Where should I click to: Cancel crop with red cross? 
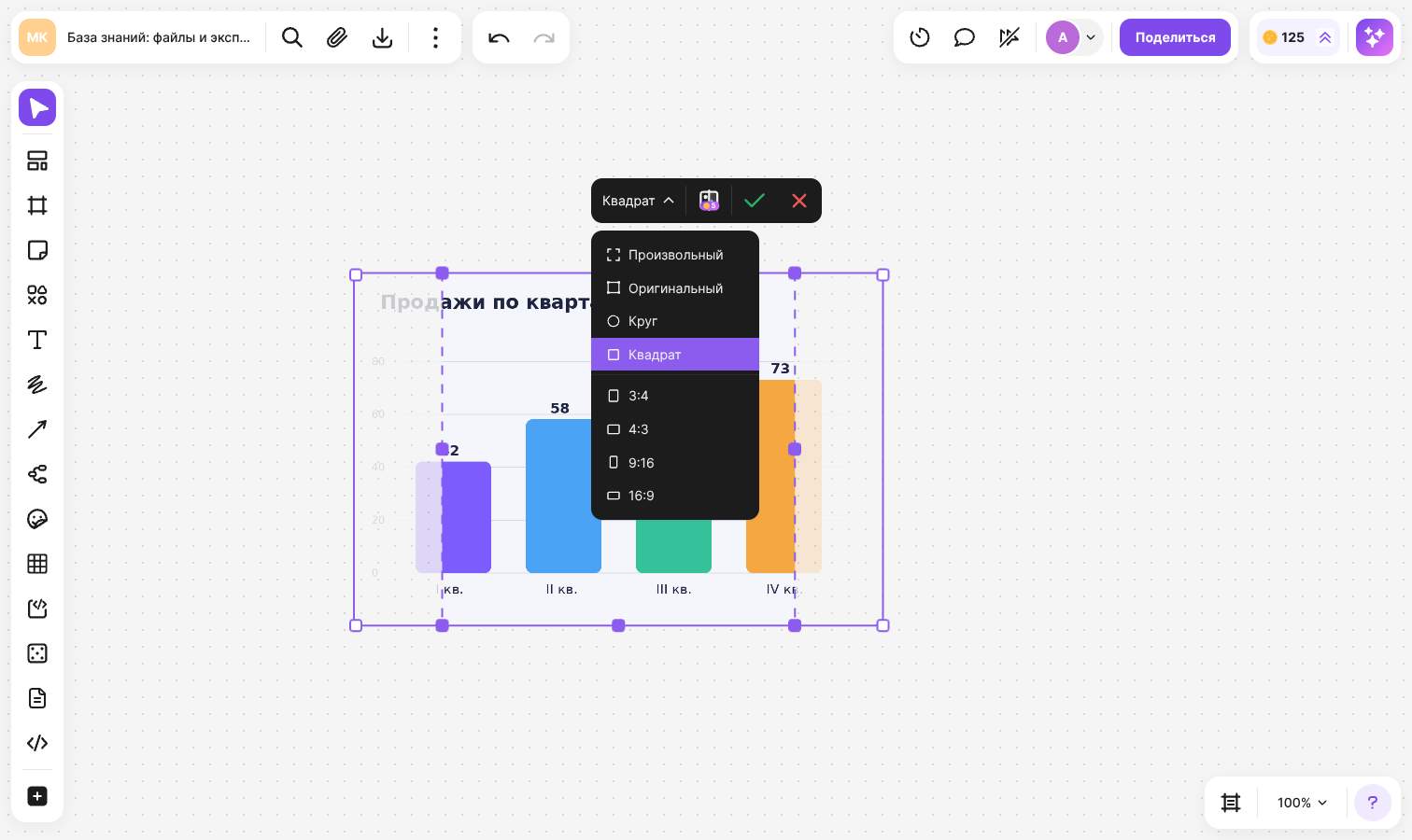point(799,201)
